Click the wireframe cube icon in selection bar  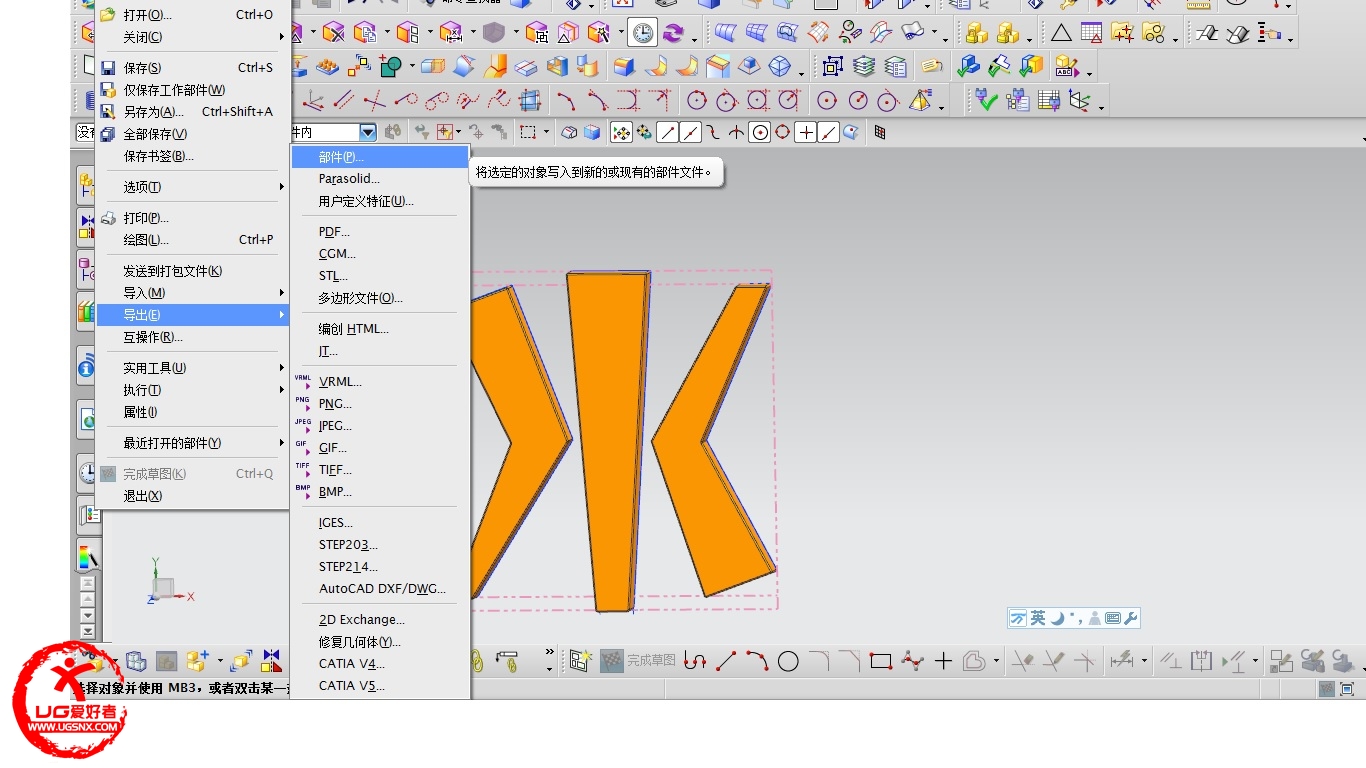click(x=569, y=132)
